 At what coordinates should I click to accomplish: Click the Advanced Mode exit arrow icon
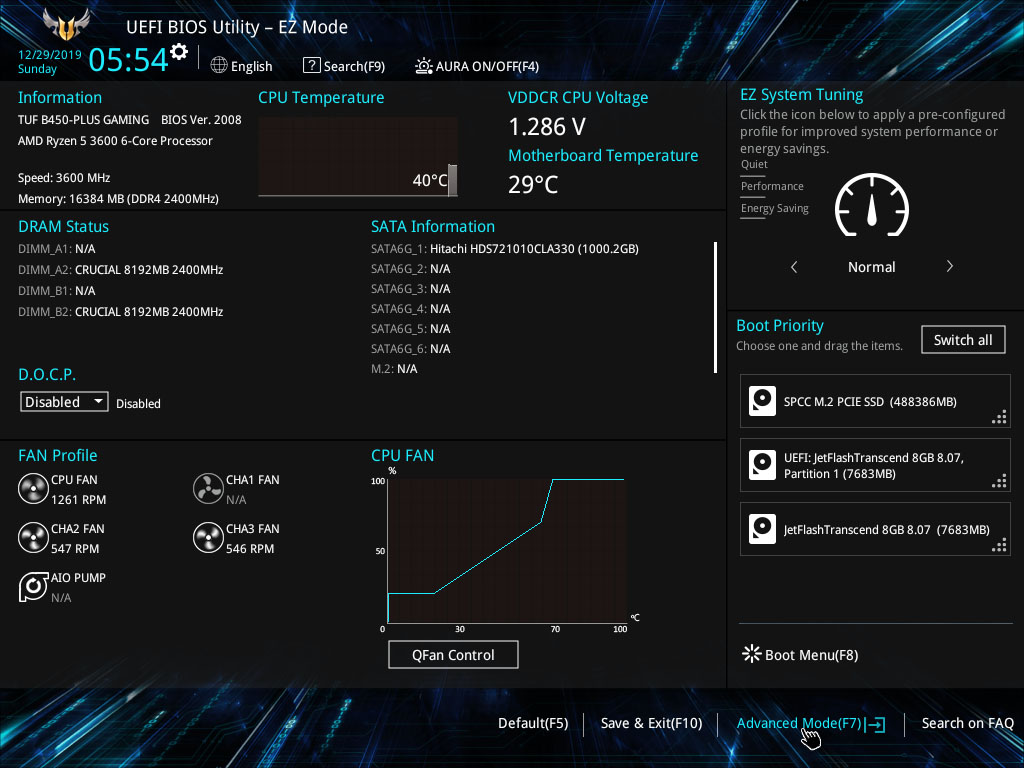click(874, 724)
